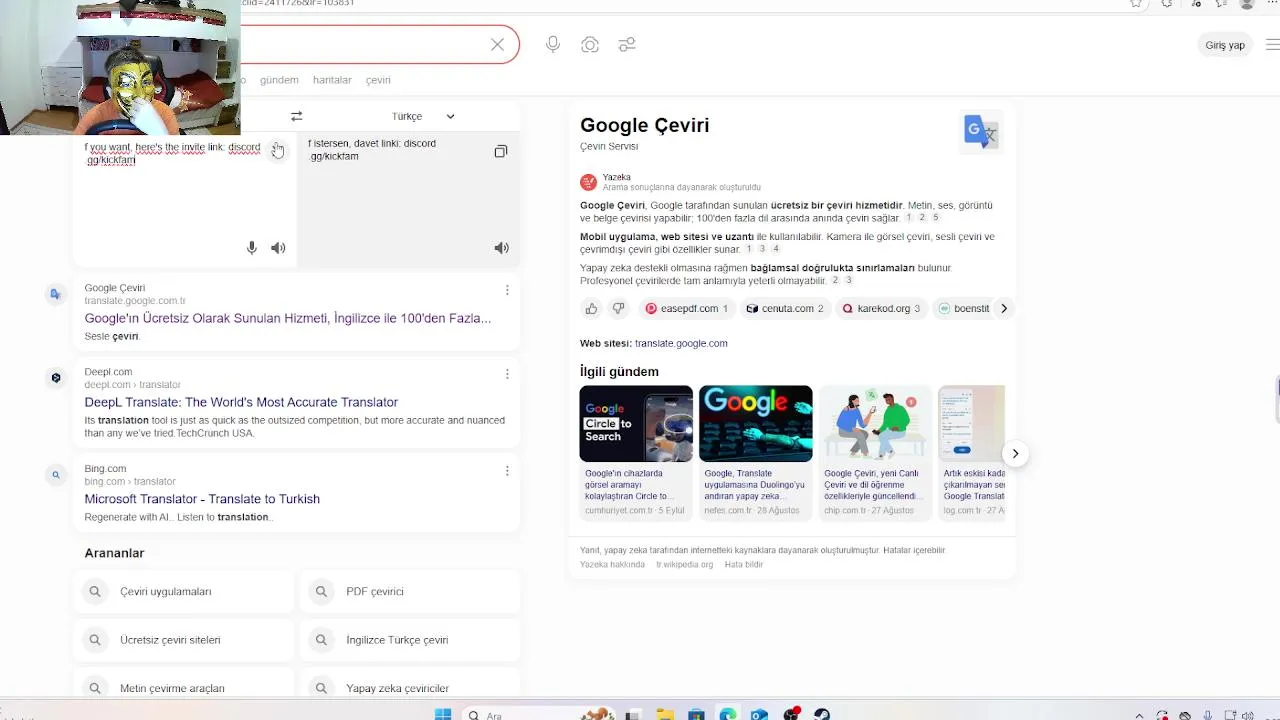This screenshot has height=720, width=1280.
Task: Switch to the gündem tab
Action: tap(279, 80)
